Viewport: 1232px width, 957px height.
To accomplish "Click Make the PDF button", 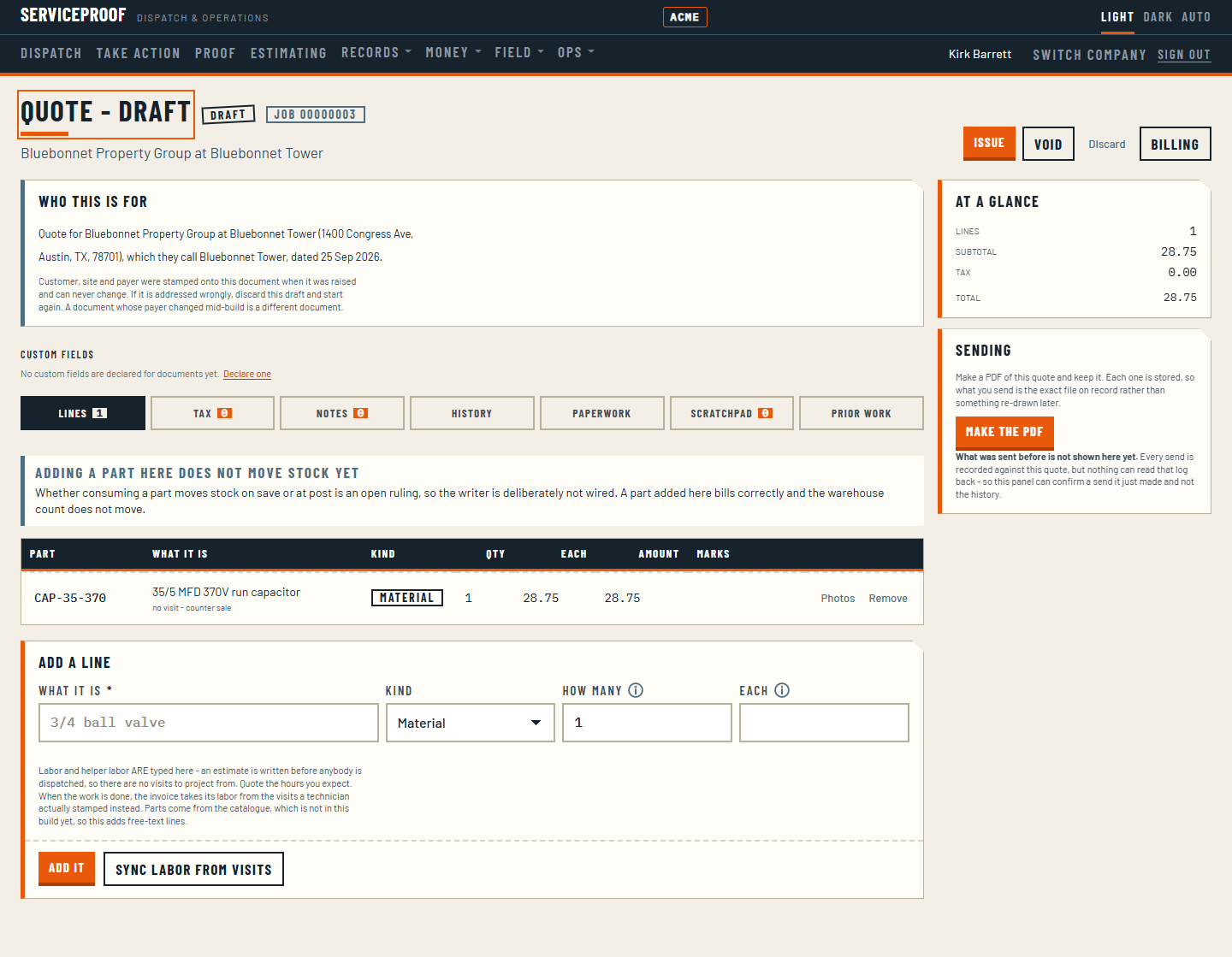I will (x=1004, y=433).
